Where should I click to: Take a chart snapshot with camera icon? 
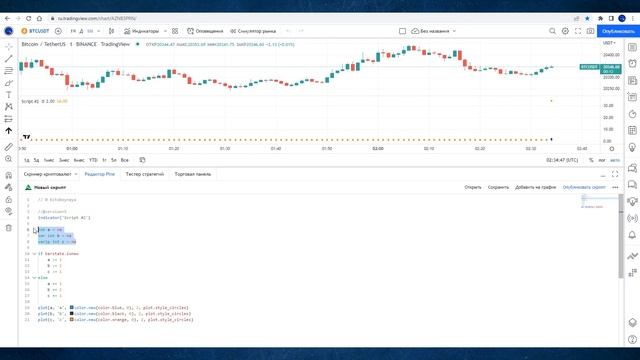click(x=591, y=31)
